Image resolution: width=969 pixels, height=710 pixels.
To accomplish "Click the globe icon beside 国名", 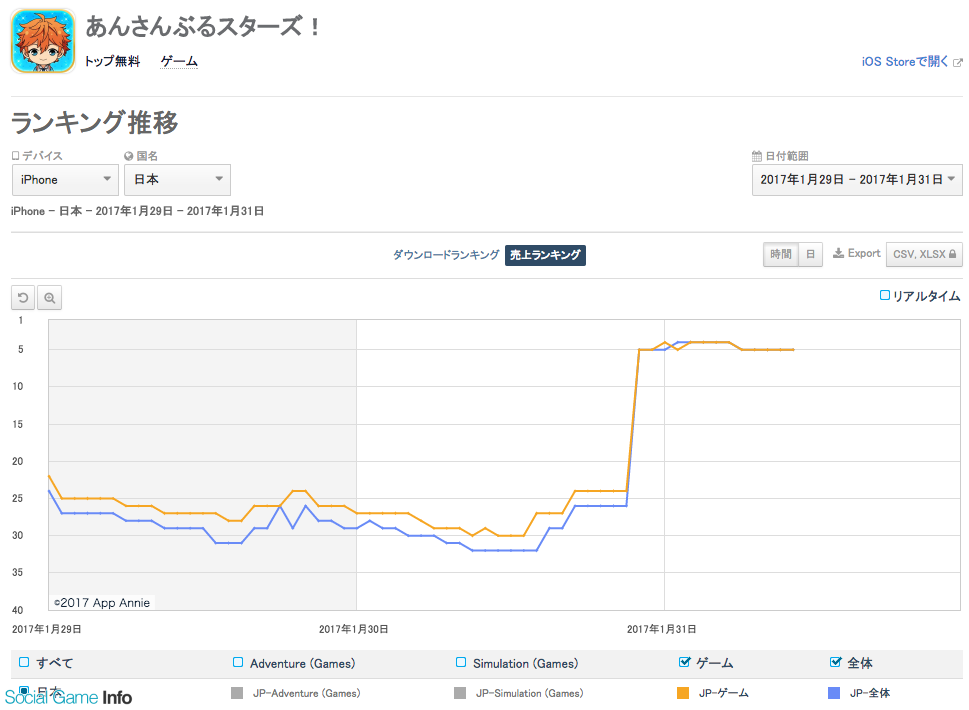I will pos(129,156).
